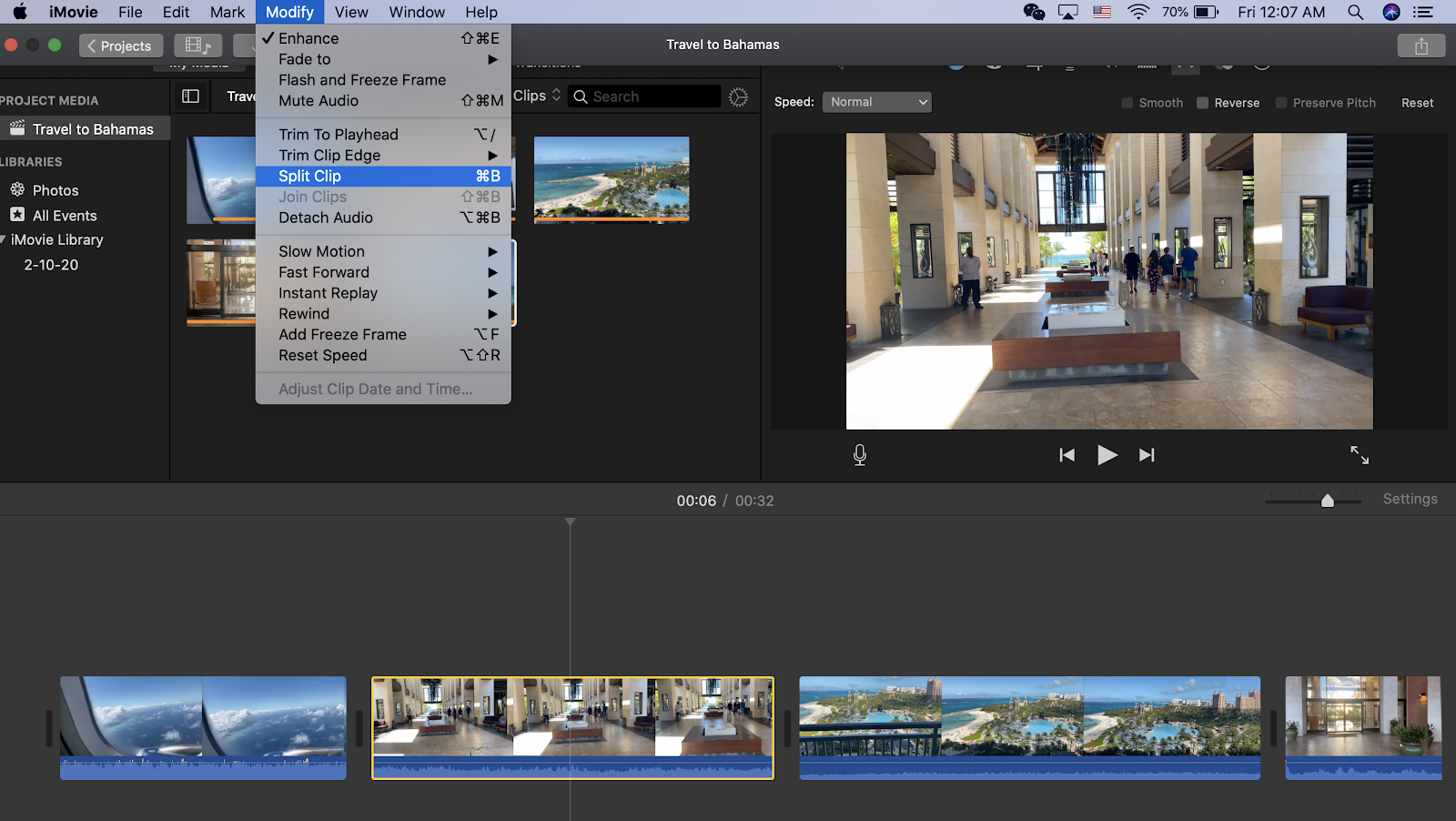Enter fullscreen playback mode

pos(1360,455)
